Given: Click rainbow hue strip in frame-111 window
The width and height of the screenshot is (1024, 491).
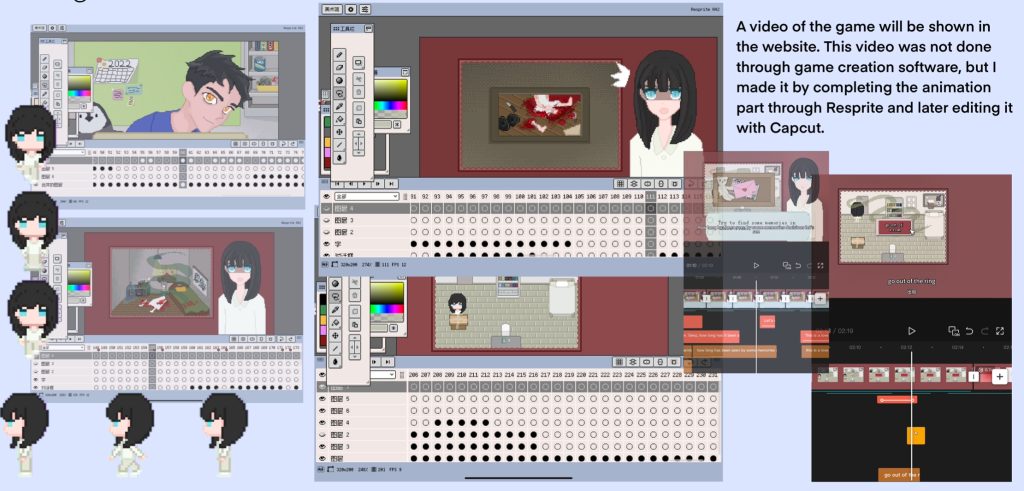Looking at the screenshot, I should [x=391, y=107].
